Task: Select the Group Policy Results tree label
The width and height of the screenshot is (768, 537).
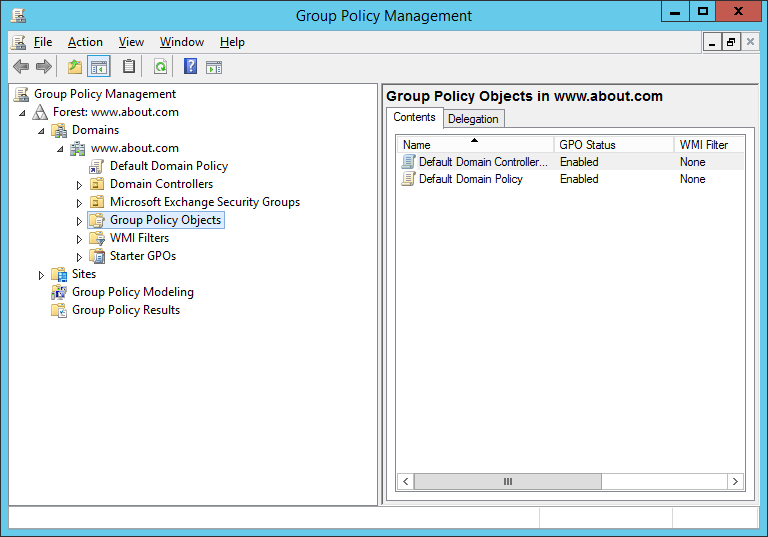Action: coord(126,311)
